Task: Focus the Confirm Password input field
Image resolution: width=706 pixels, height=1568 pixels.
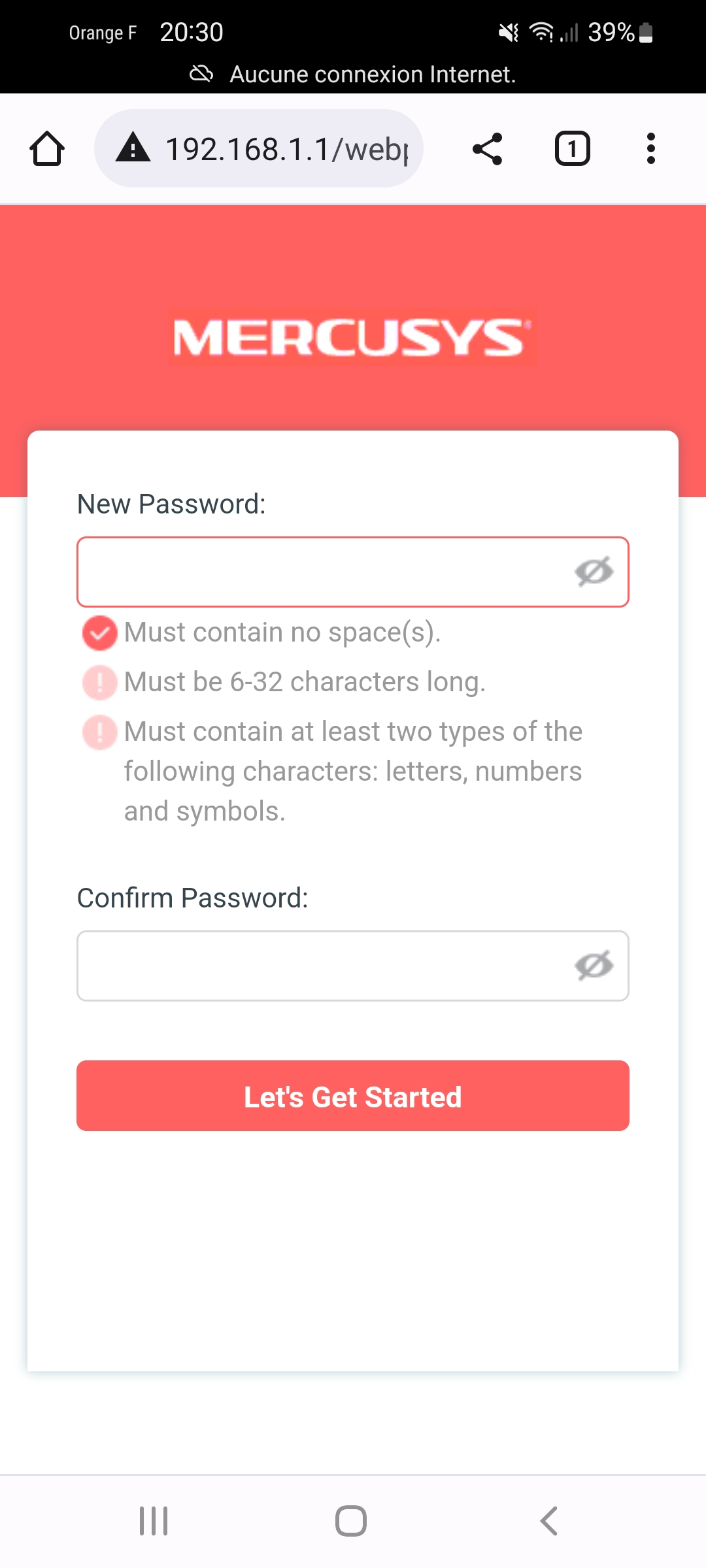Action: tap(320, 966)
